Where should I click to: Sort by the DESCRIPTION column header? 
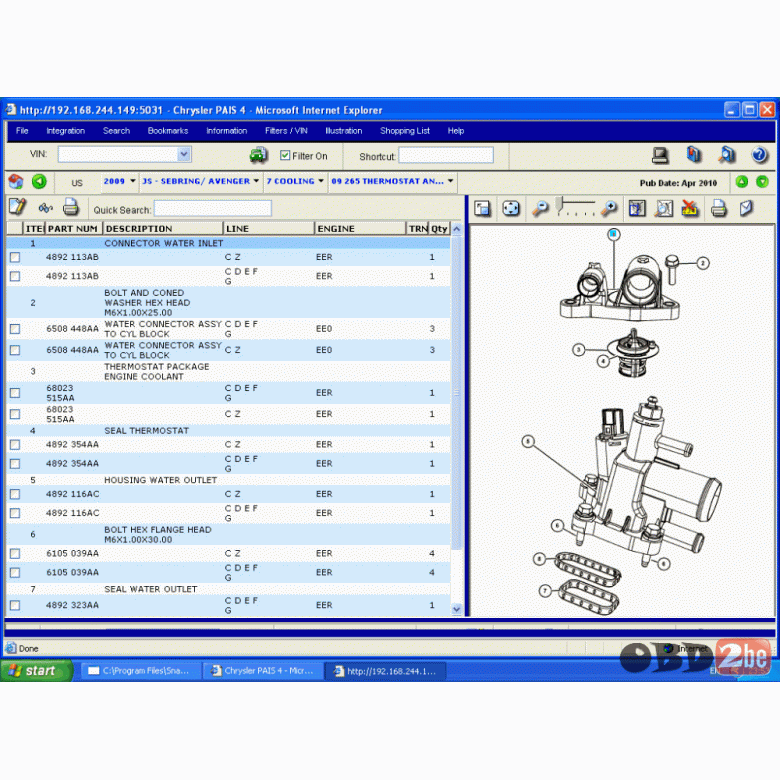click(163, 228)
